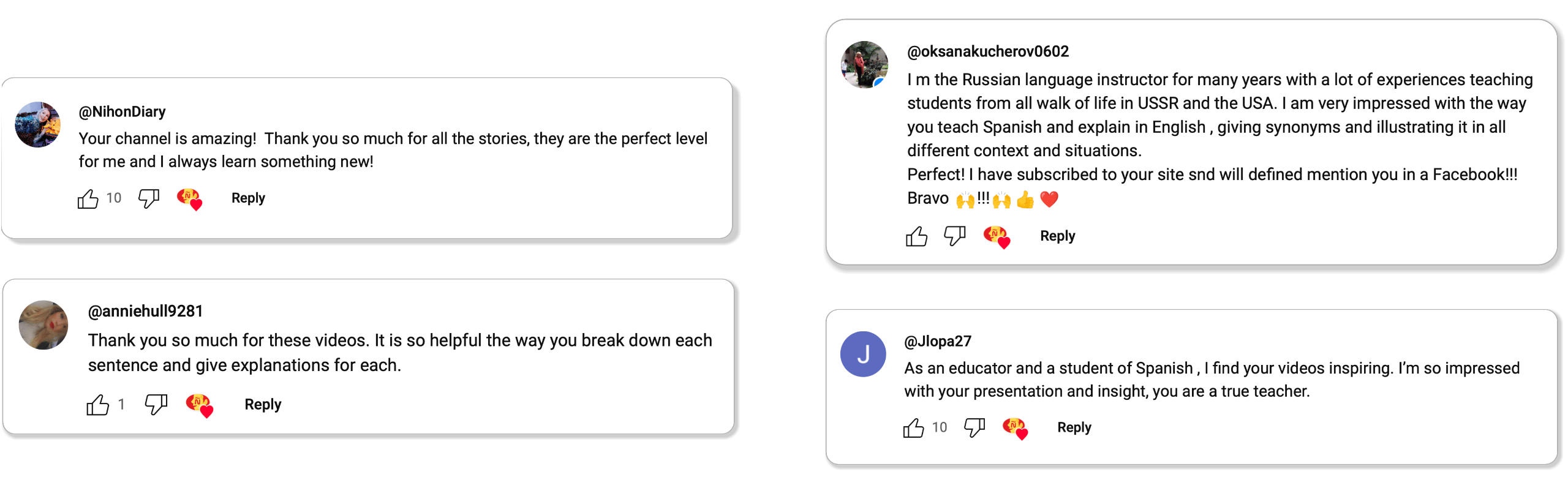Visit the @anniehull9281 username link
The width and height of the screenshot is (1568, 488).
click(x=145, y=311)
